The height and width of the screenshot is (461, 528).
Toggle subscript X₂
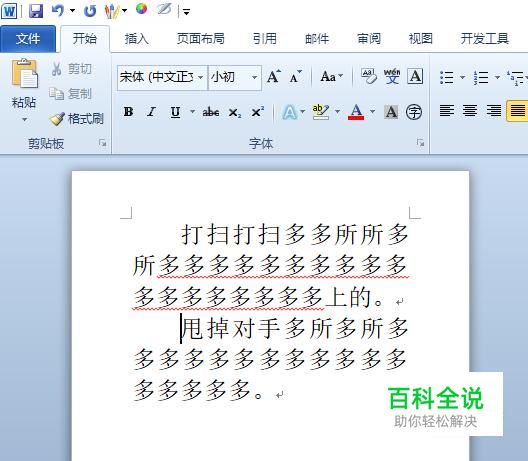tap(235, 112)
